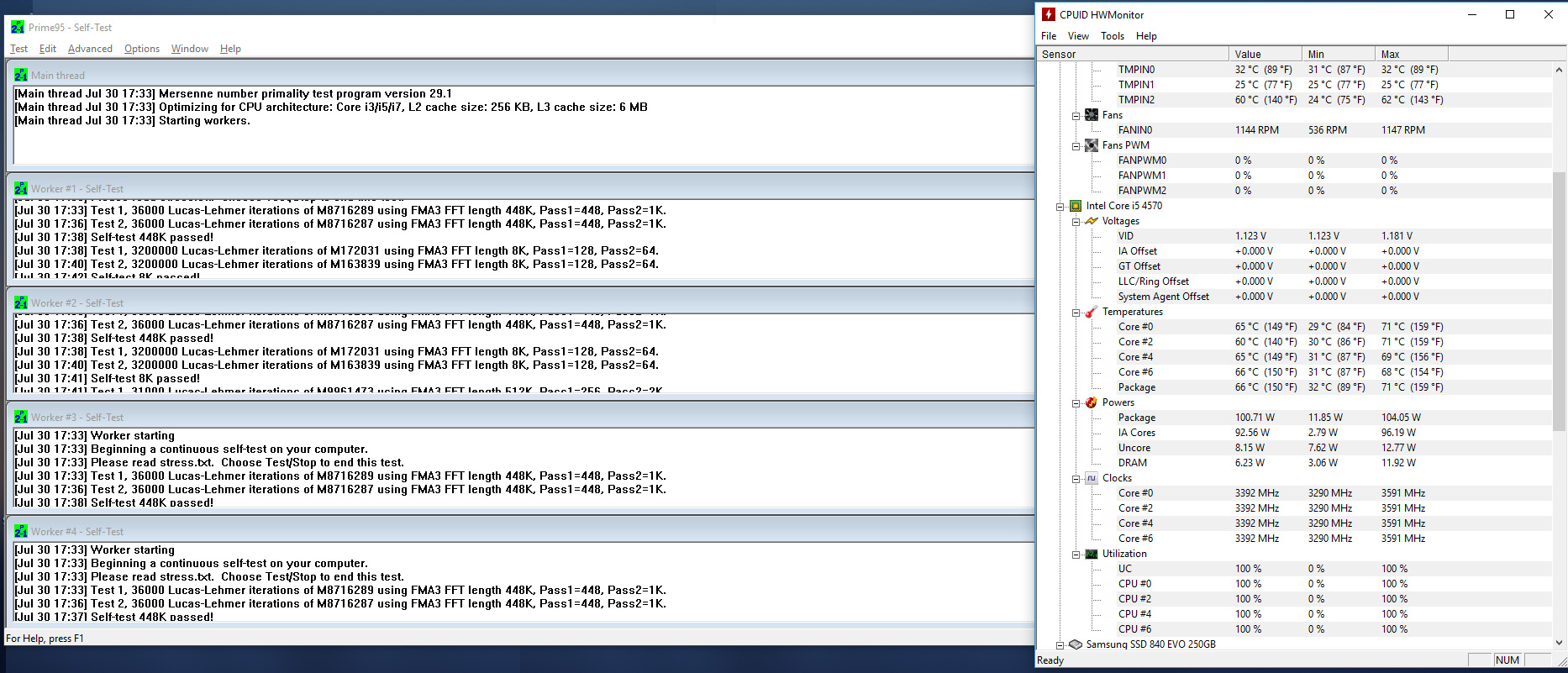Open the Window menu in Prime95
1568x673 pixels.
pyautogui.click(x=190, y=49)
